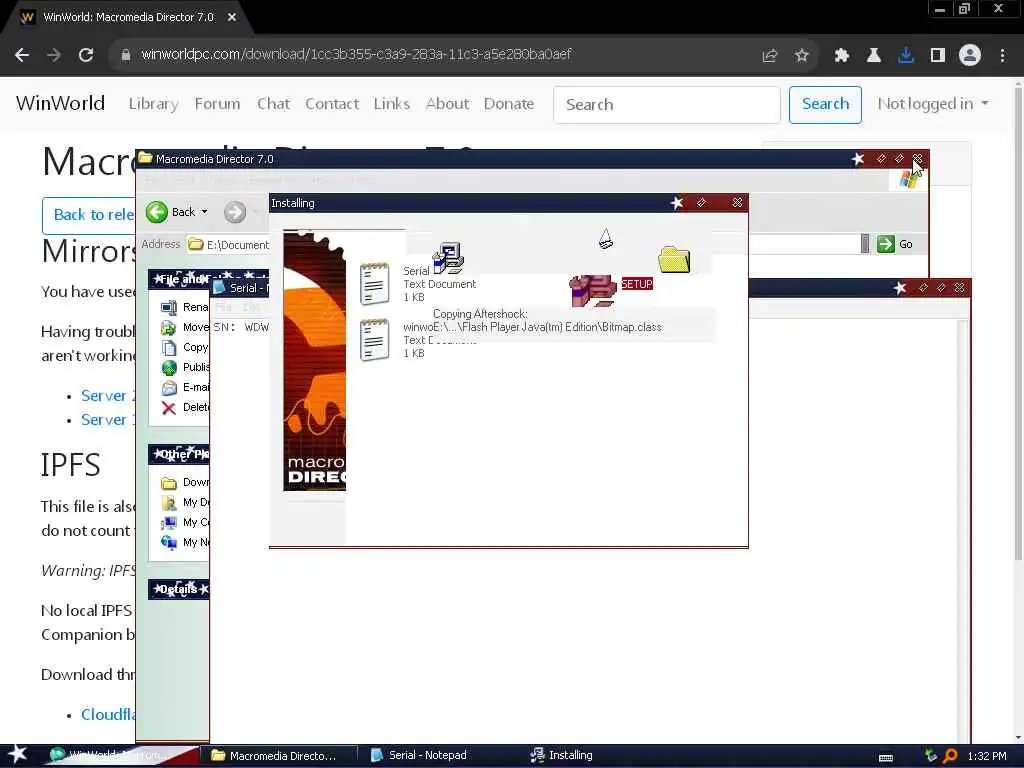
Task: Open the Forum nav item
Action: point(217,104)
